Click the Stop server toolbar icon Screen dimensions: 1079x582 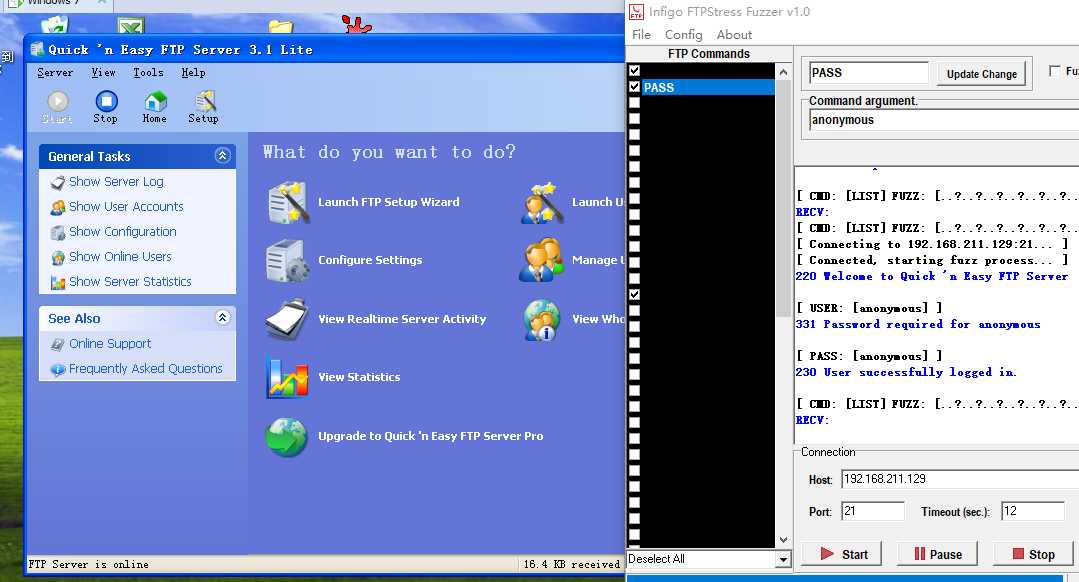(106, 102)
